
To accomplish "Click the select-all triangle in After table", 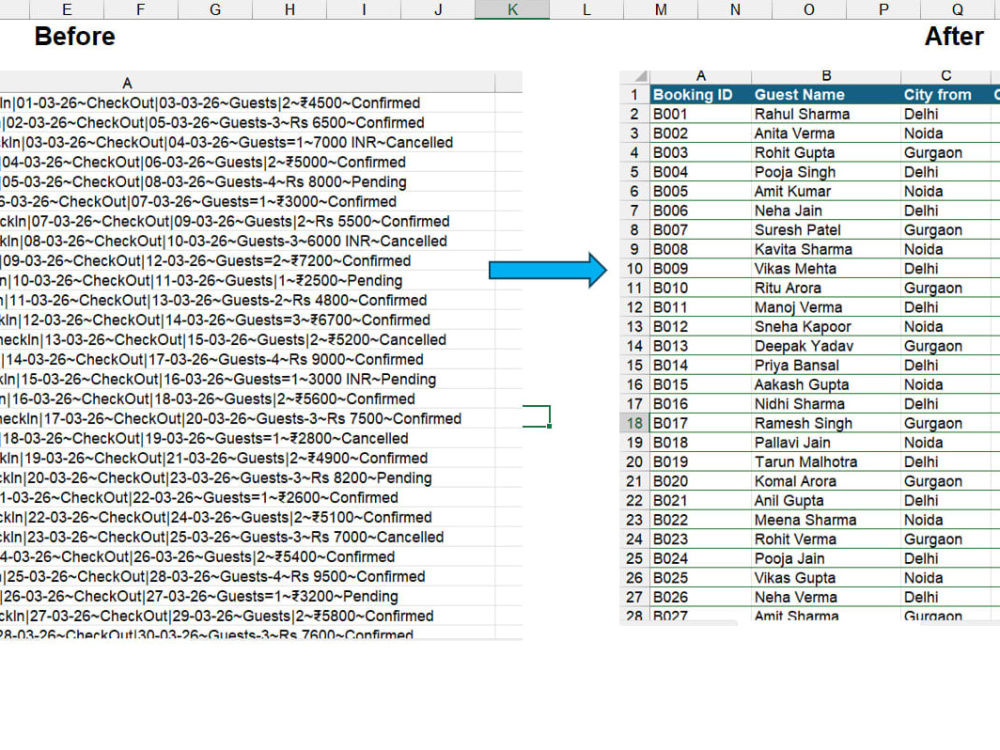I will pos(640,77).
